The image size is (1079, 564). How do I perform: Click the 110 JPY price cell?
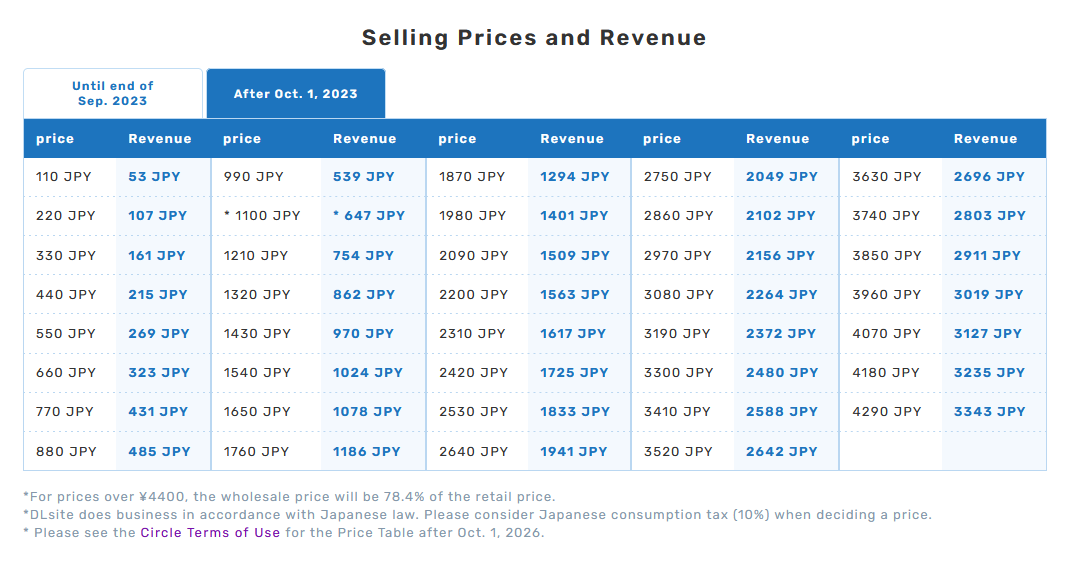(63, 177)
